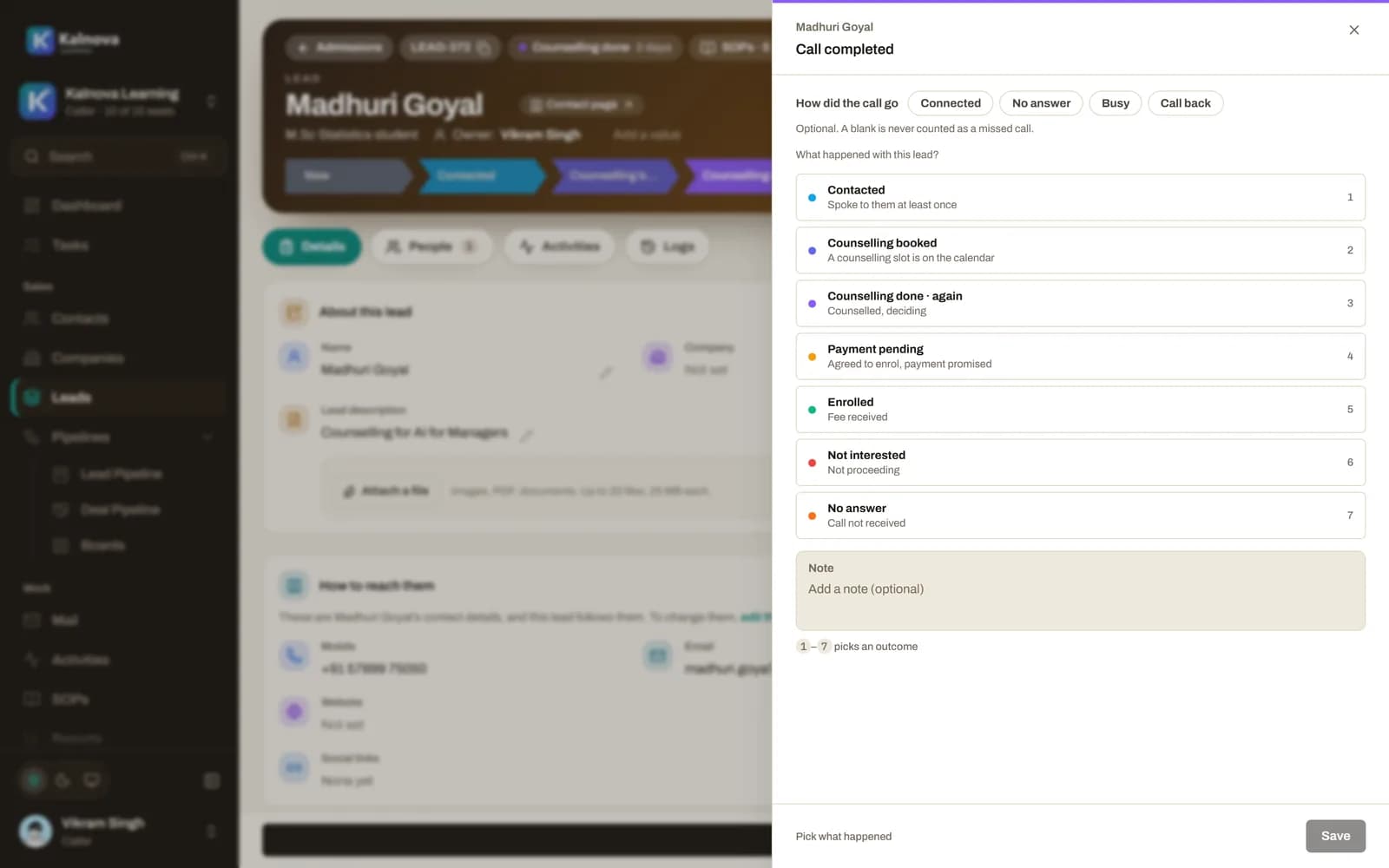This screenshot has width=1389, height=868.
Task: Copy the lead ID chip icon
Action: pyautogui.click(x=484, y=48)
